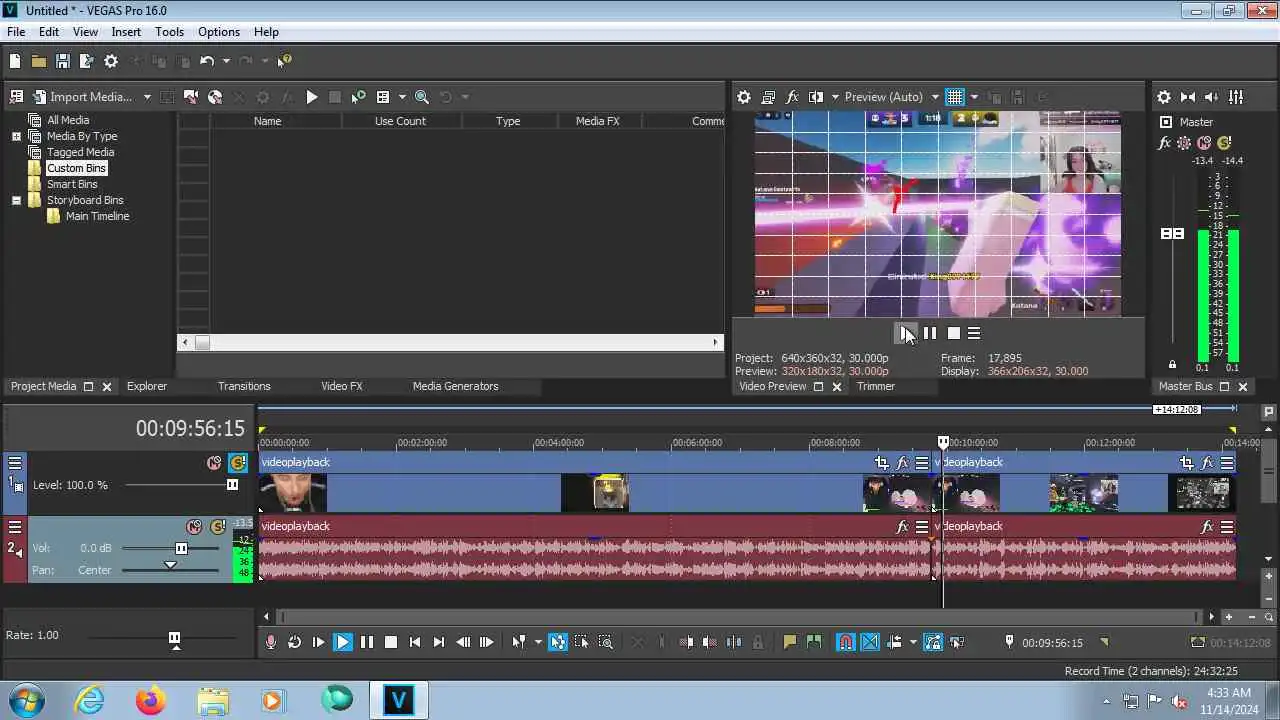Open Event FX on first audio event
1280x720 pixels.
[x=902, y=527]
